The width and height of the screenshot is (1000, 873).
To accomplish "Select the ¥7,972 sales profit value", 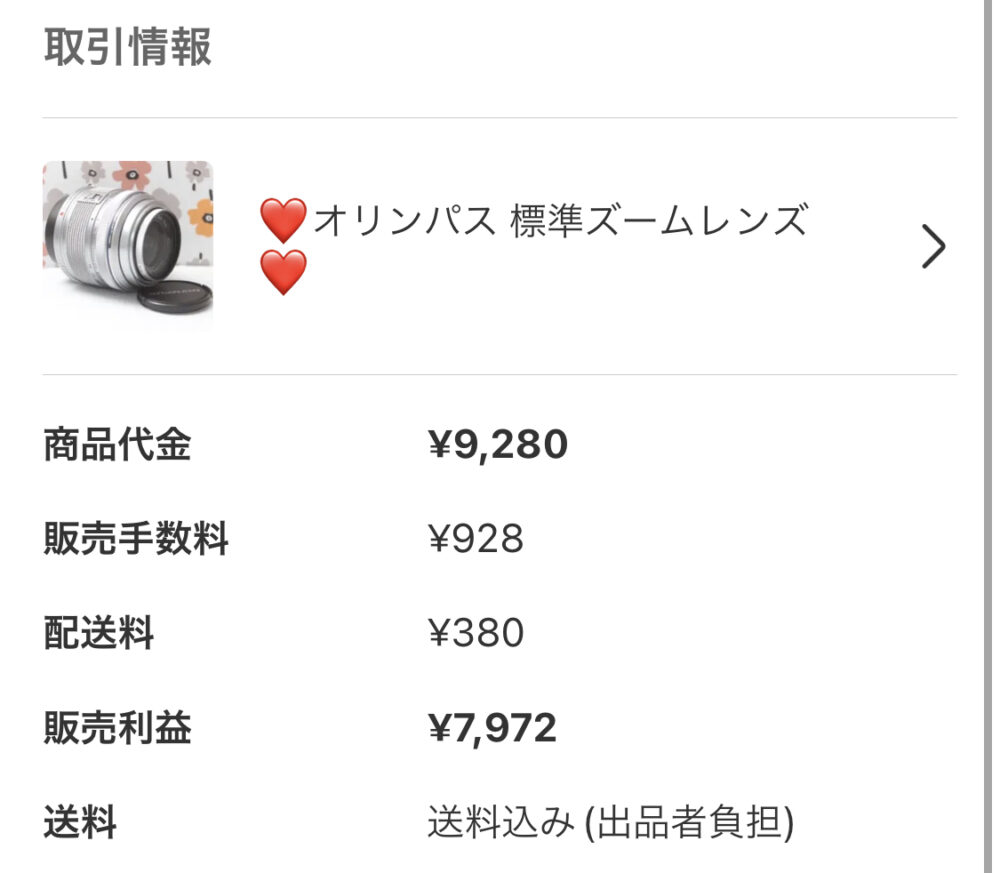I will pyautogui.click(x=492, y=729).
